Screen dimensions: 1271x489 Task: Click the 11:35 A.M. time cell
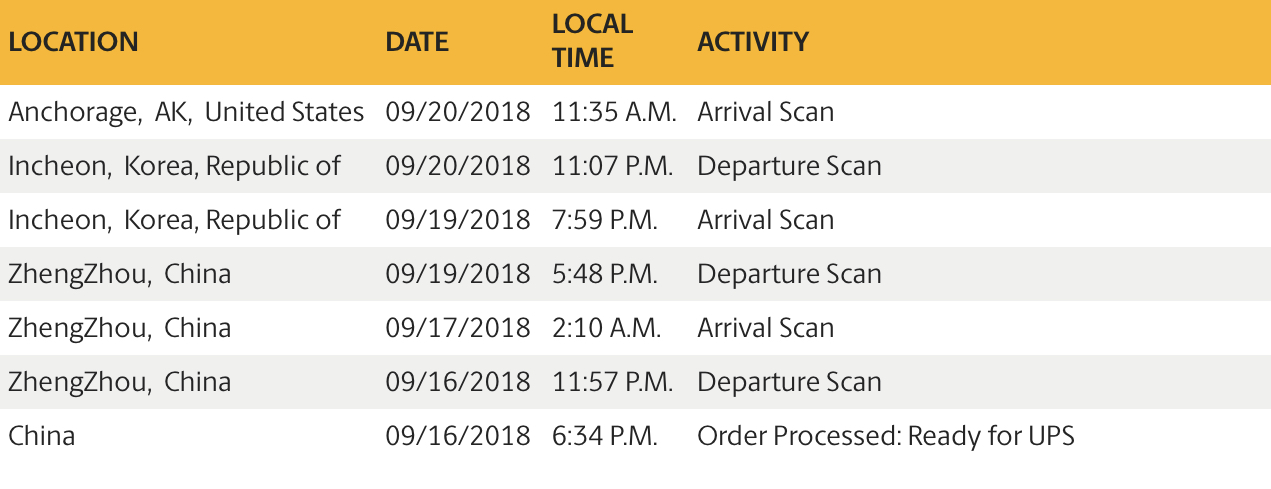[615, 112]
